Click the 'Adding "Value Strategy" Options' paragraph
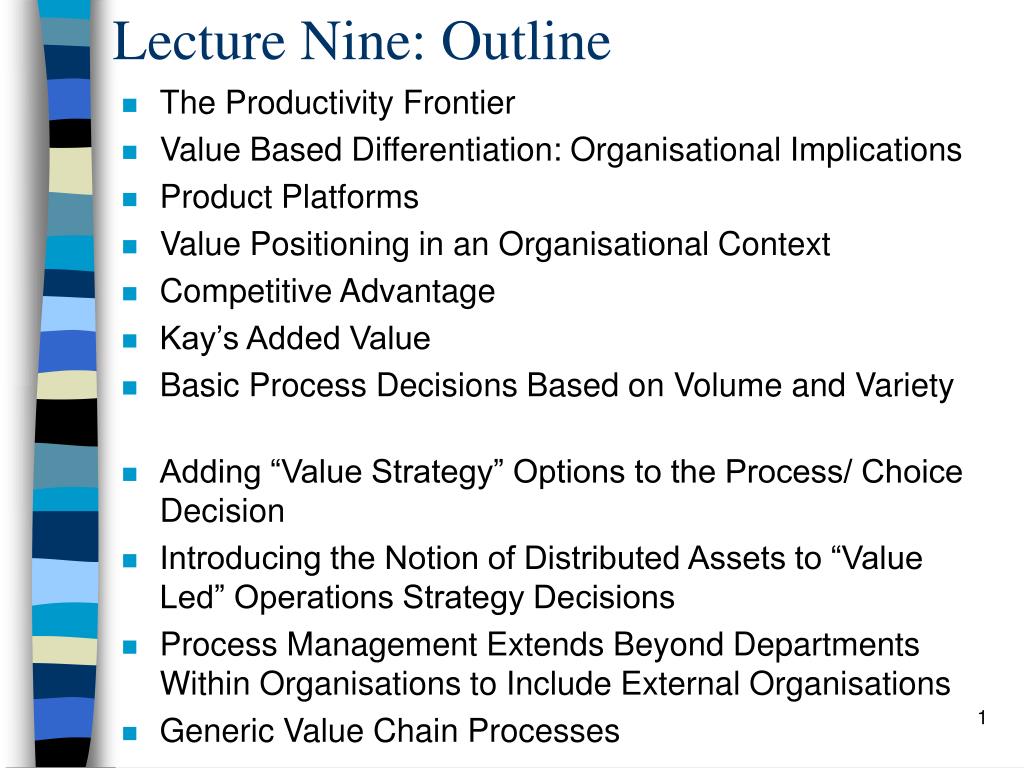The image size is (1024, 768). pos(561,491)
